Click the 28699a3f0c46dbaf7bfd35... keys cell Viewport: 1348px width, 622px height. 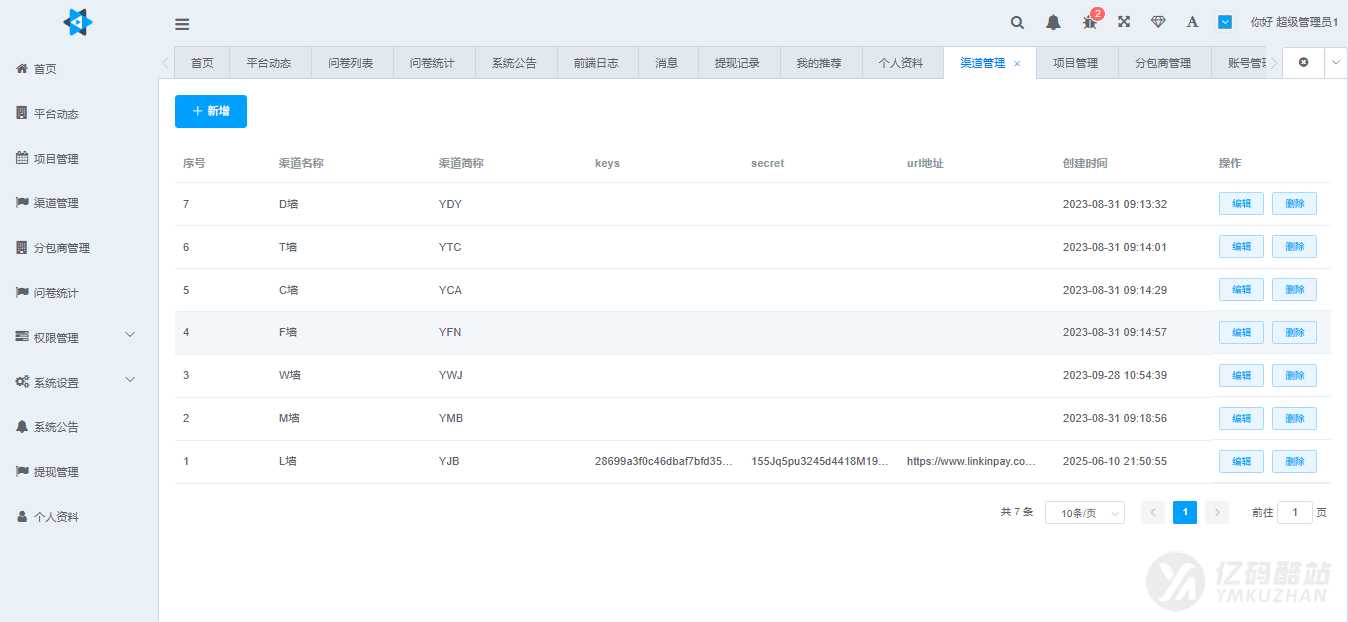[x=663, y=462]
